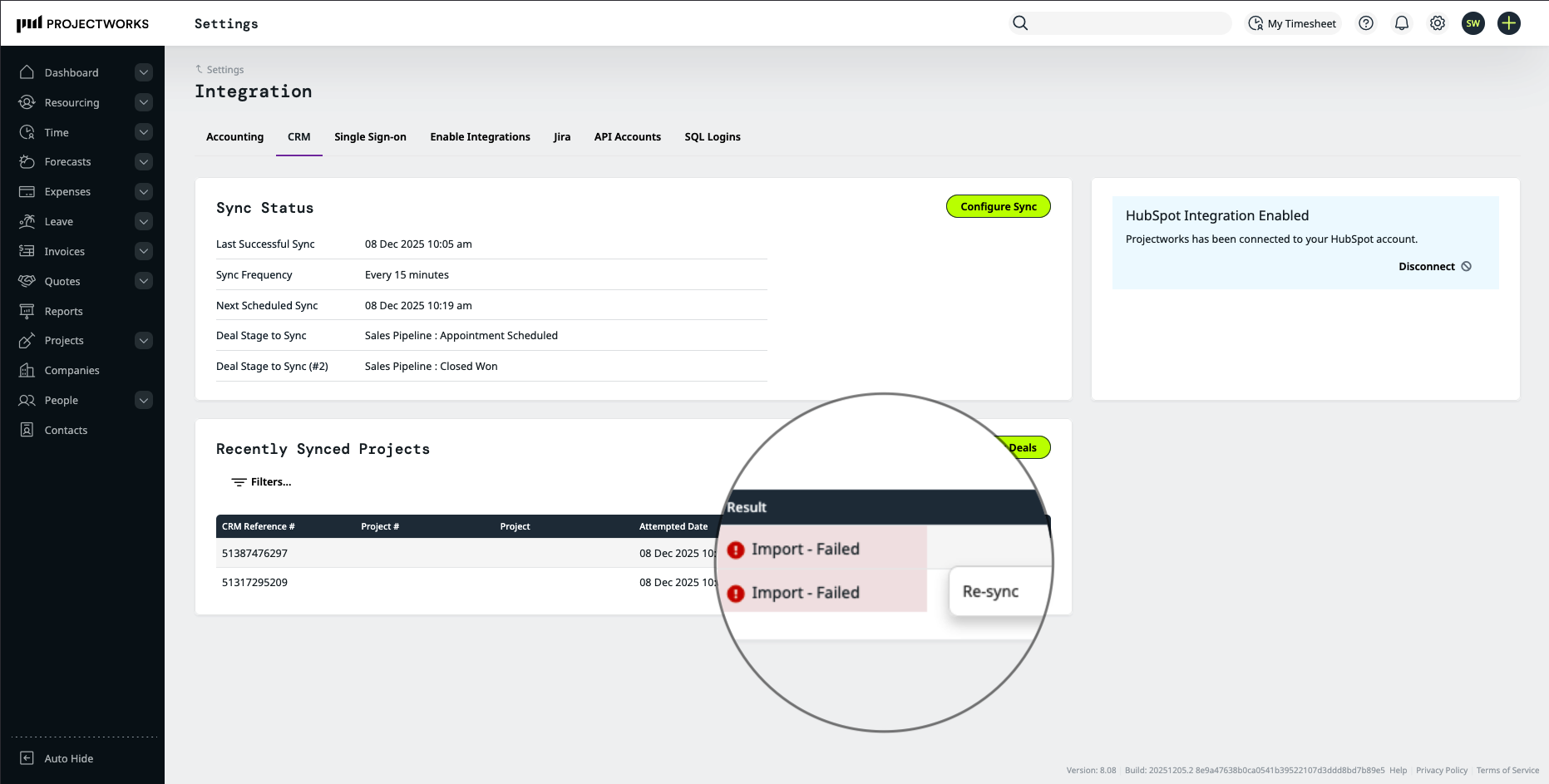Select the CRM tab
The image size is (1549, 784).
[299, 137]
